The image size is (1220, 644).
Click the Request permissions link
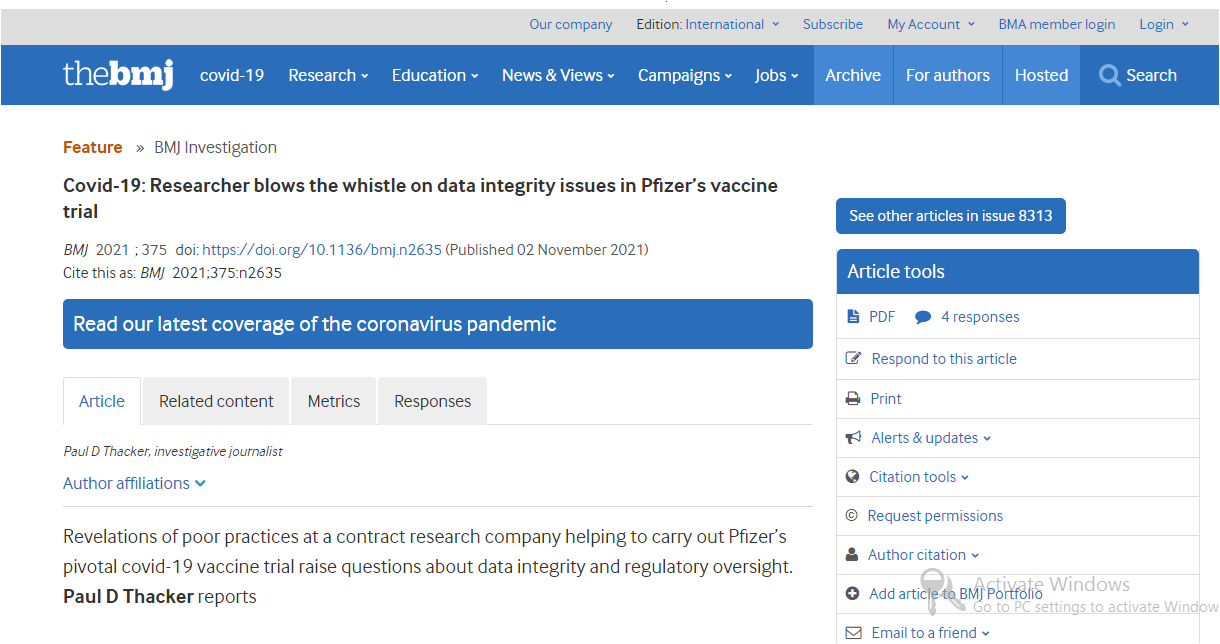(935, 516)
